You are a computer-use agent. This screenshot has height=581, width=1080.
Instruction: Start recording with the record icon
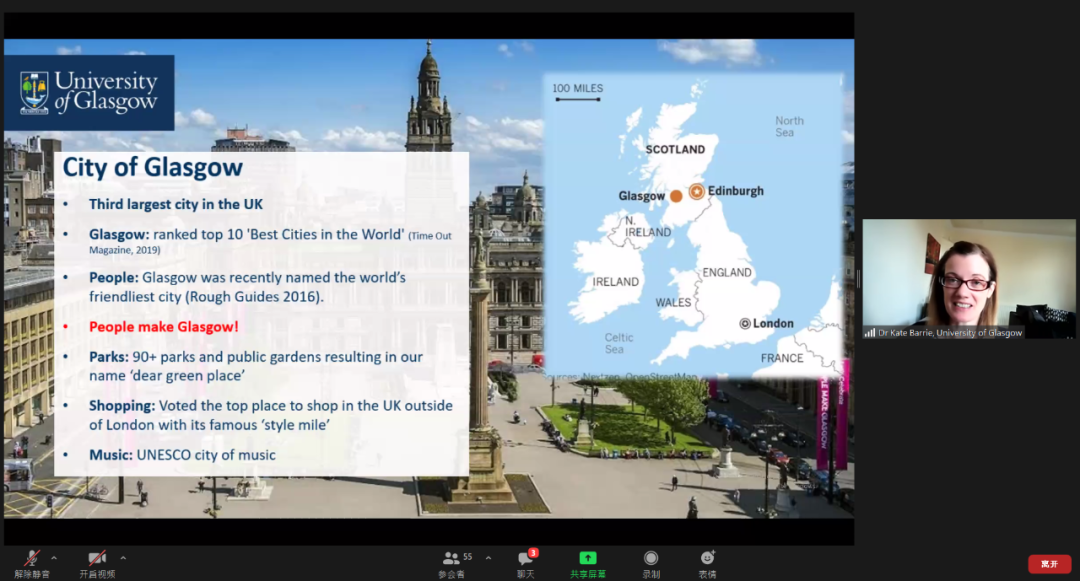point(651,564)
